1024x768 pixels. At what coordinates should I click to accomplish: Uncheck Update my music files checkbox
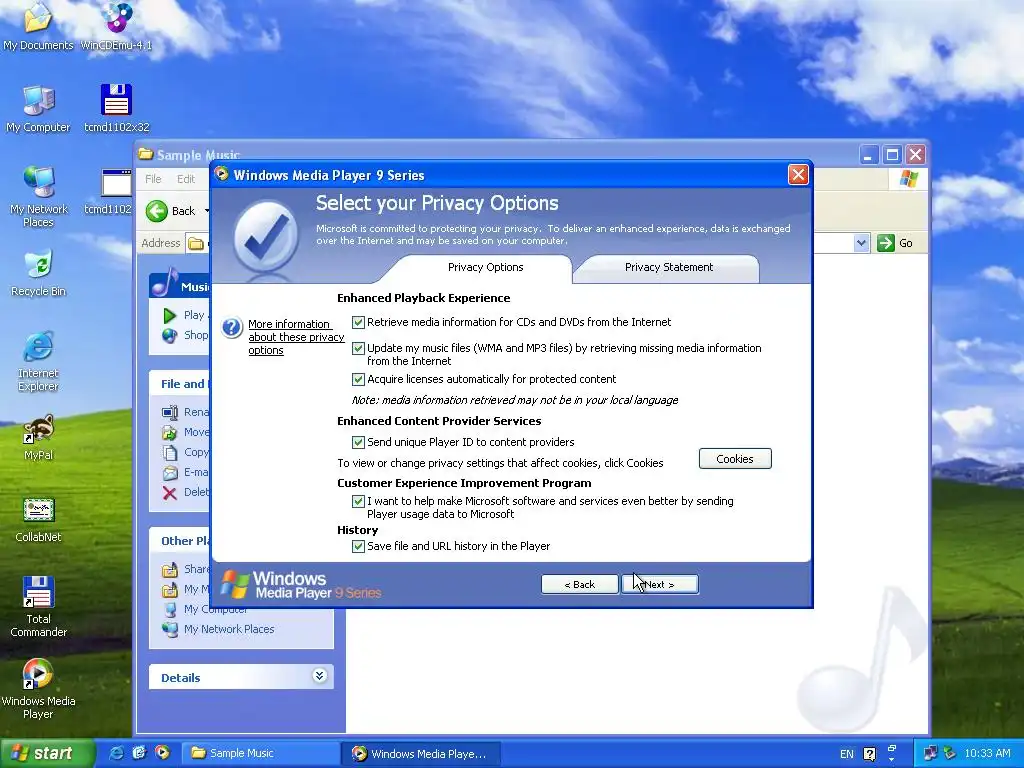click(x=358, y=348)
